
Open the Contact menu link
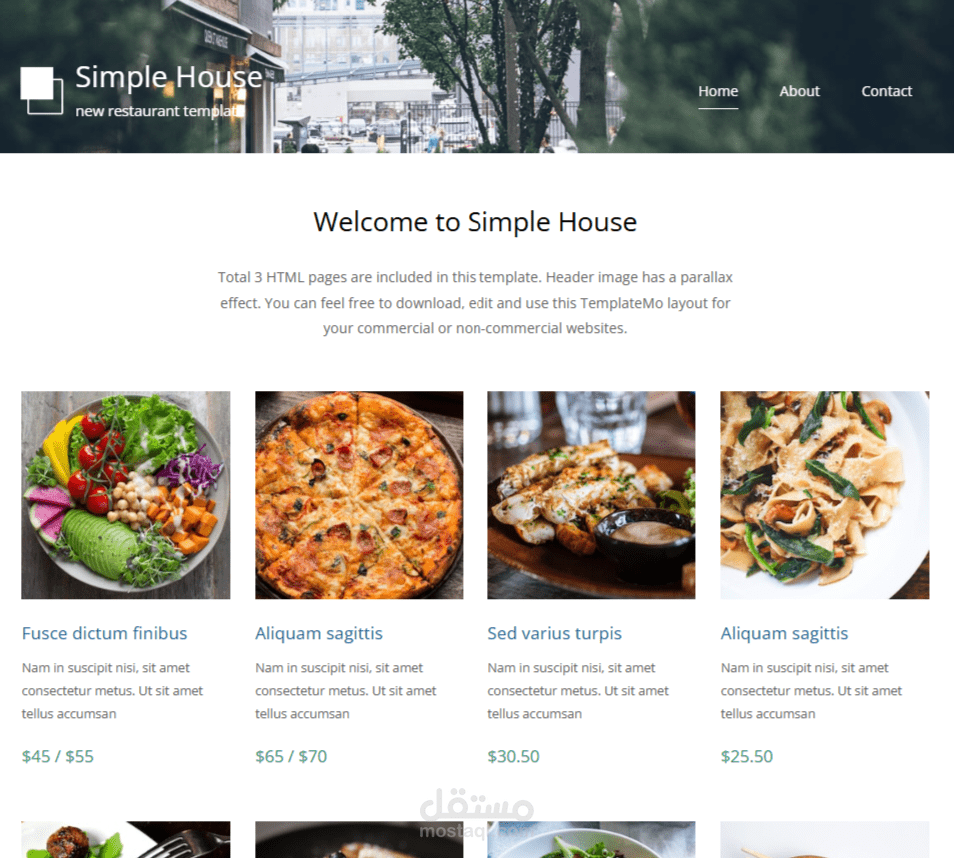pyautogui.click(x=886, y=91)
